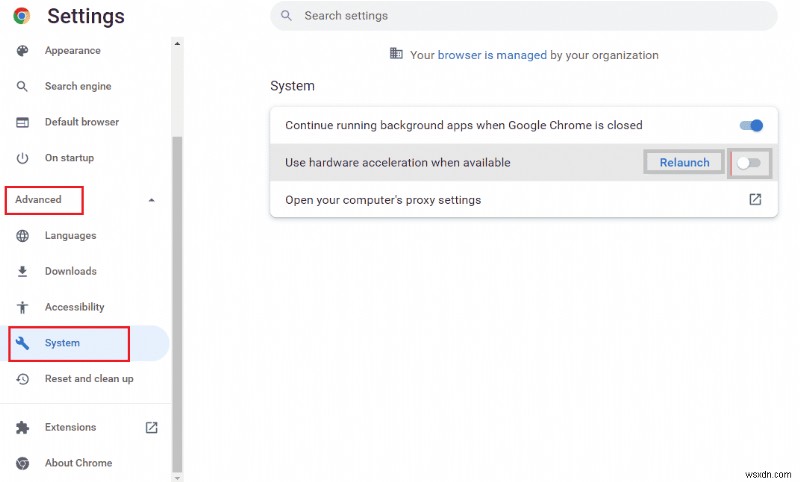Open the 'browser is managed' link

(x=492, y=55)
